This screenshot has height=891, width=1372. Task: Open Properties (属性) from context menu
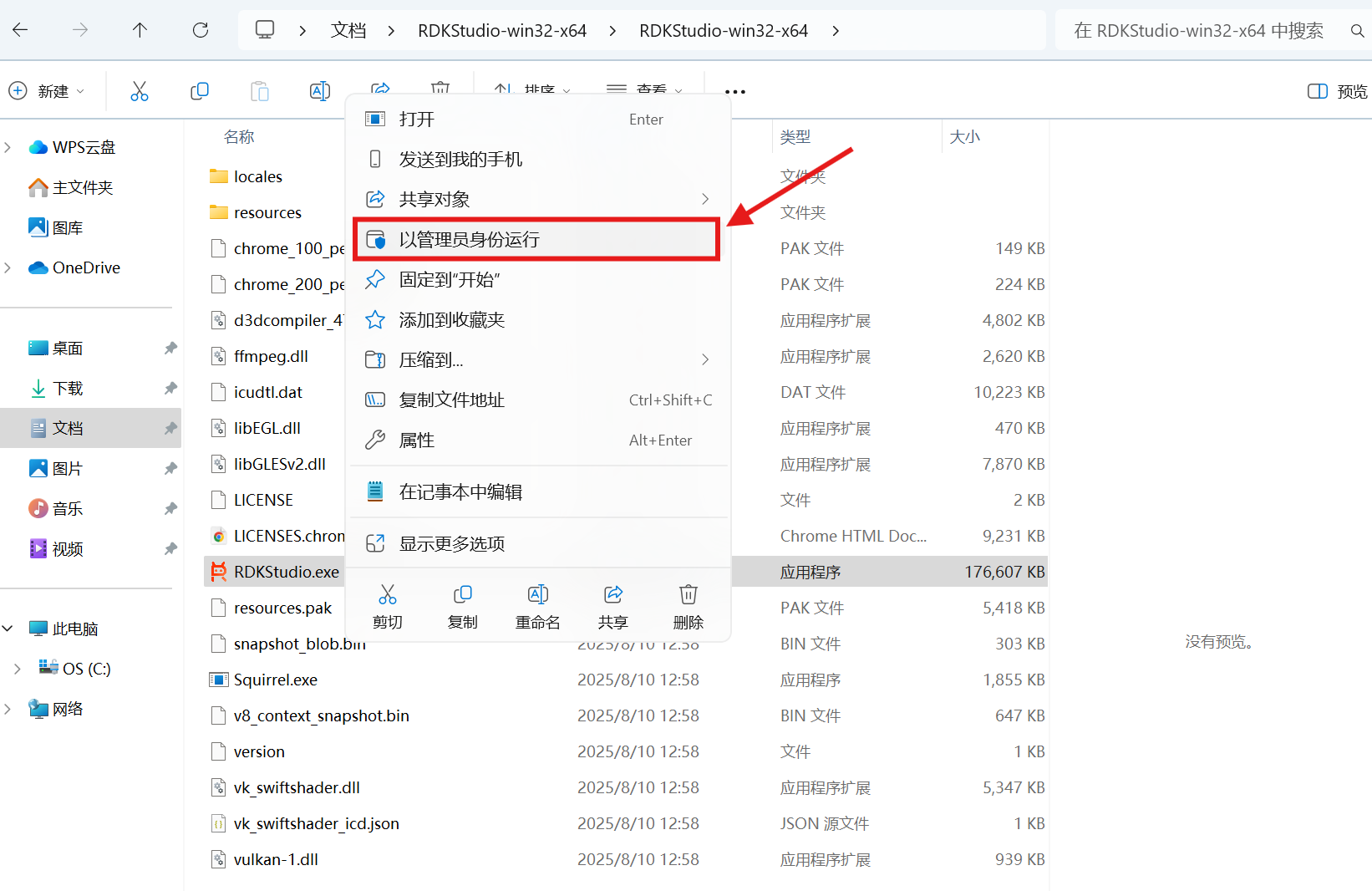coord(538,440)
